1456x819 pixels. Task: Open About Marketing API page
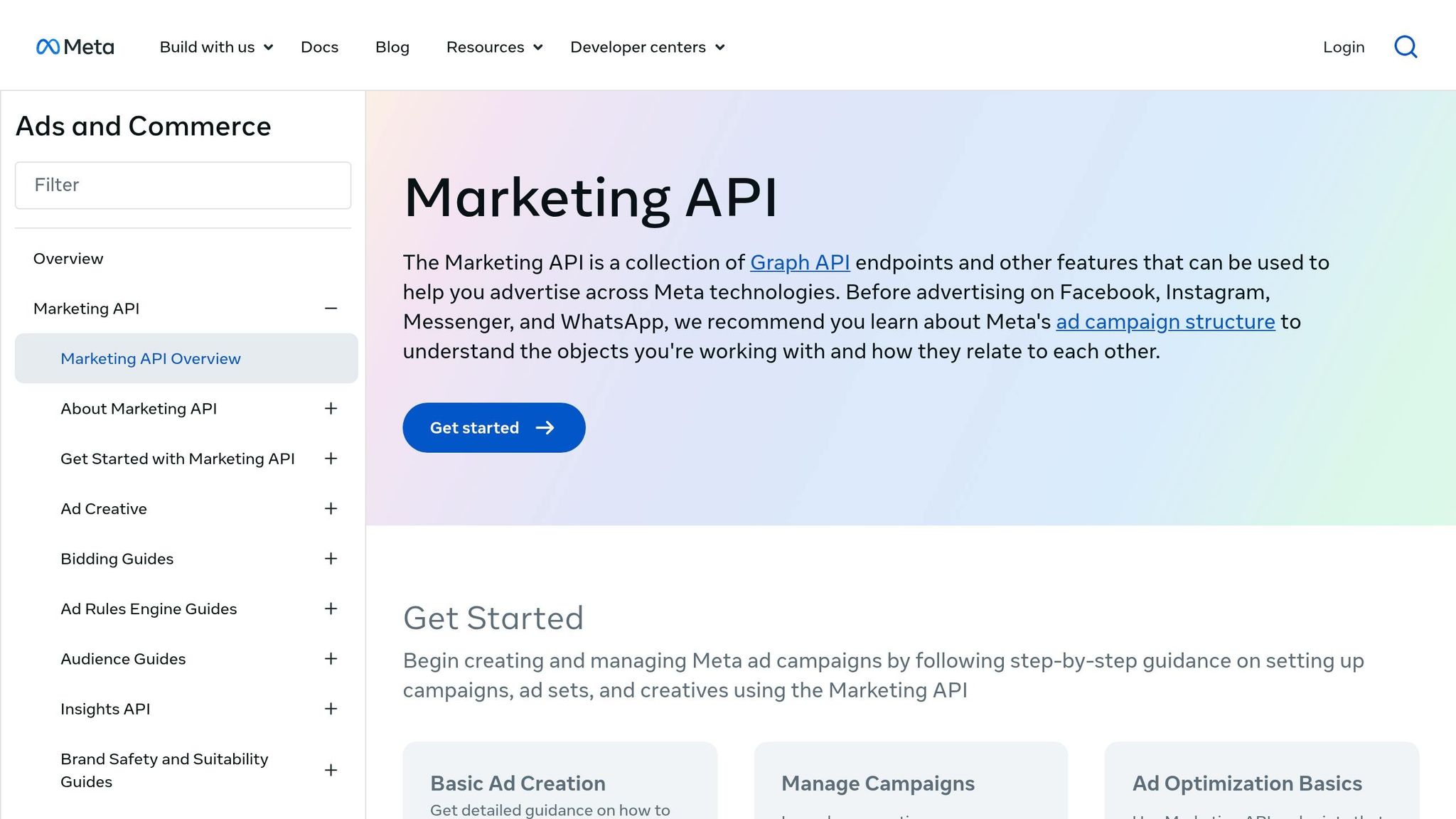click(x=139, y=409)
